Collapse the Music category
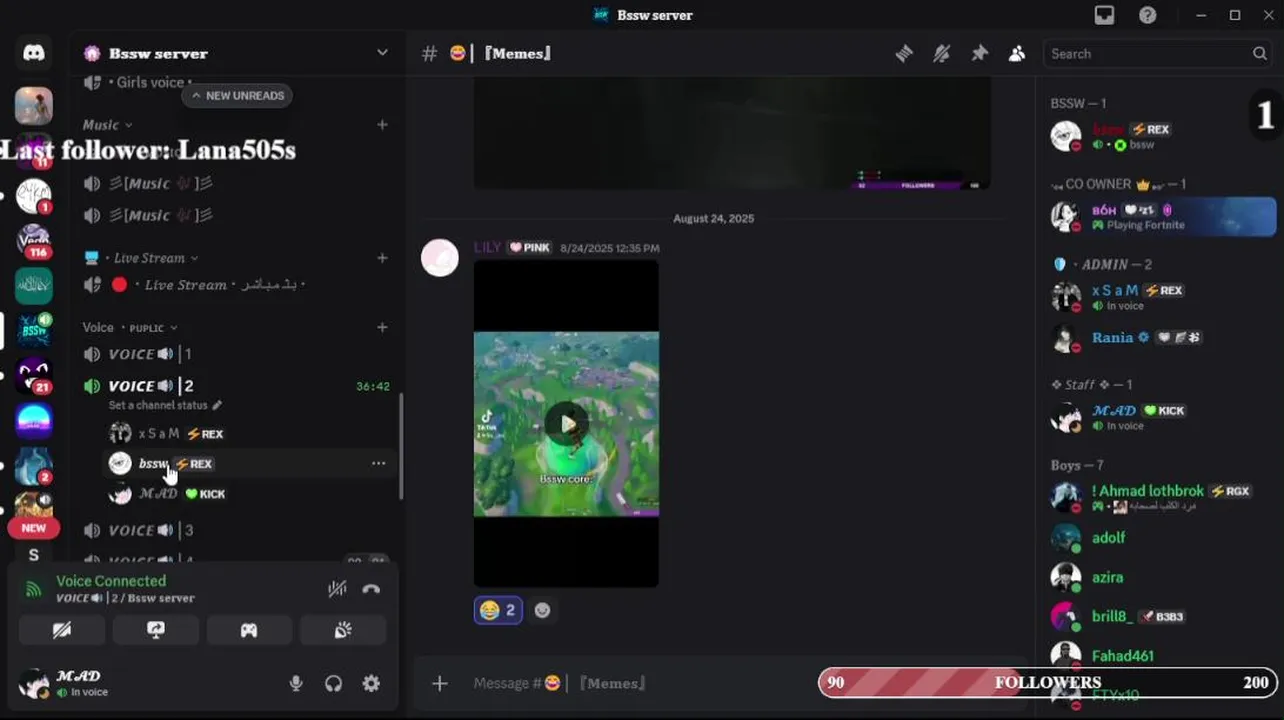 107,125
